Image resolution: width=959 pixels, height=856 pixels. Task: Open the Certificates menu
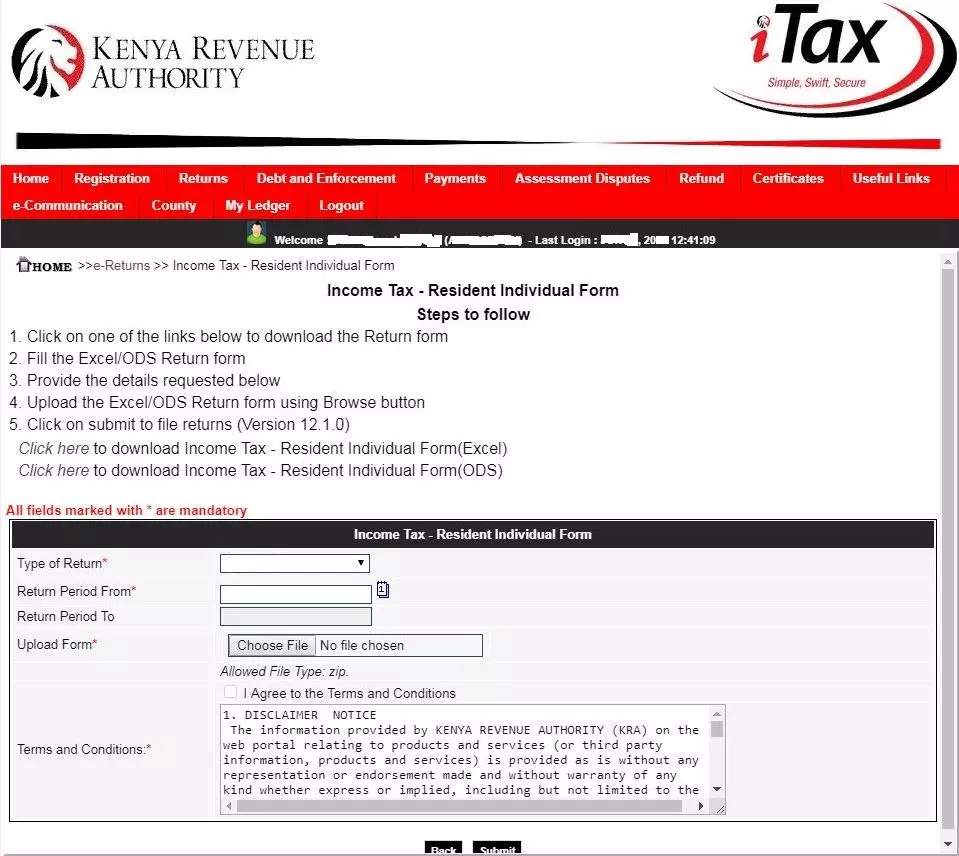788,178
